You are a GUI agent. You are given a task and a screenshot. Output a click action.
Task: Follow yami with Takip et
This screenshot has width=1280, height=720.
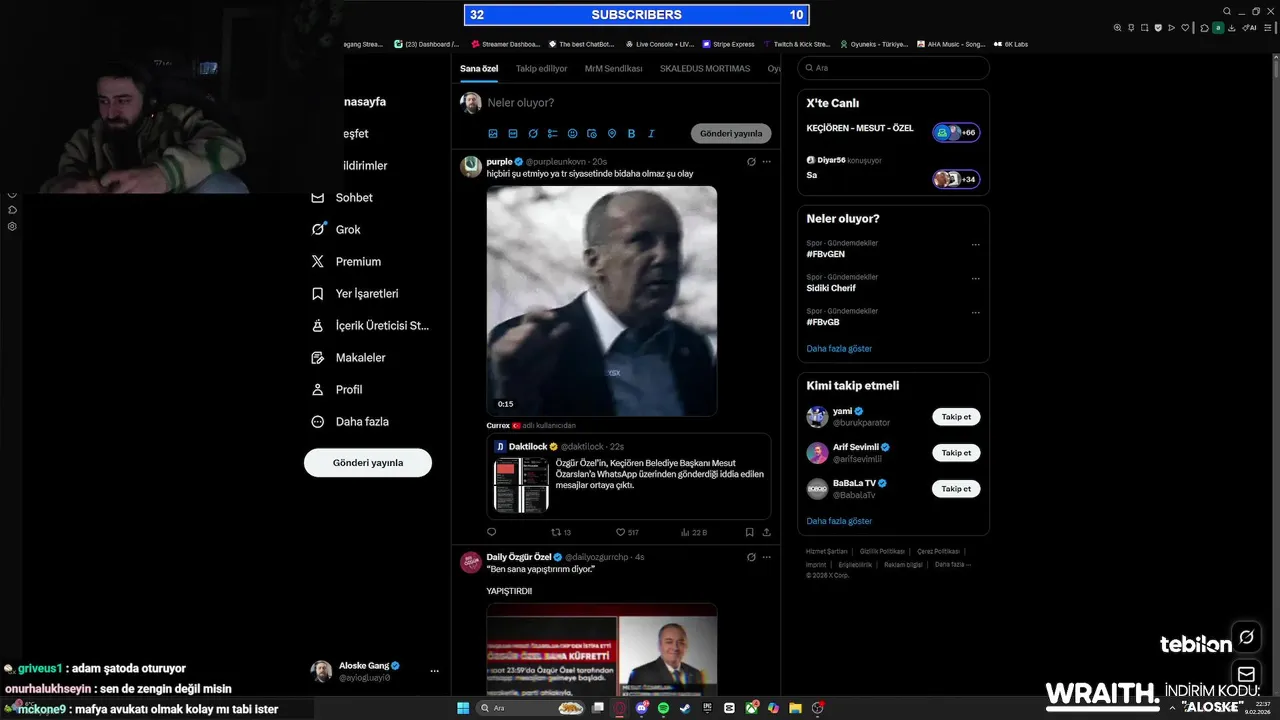956,417
